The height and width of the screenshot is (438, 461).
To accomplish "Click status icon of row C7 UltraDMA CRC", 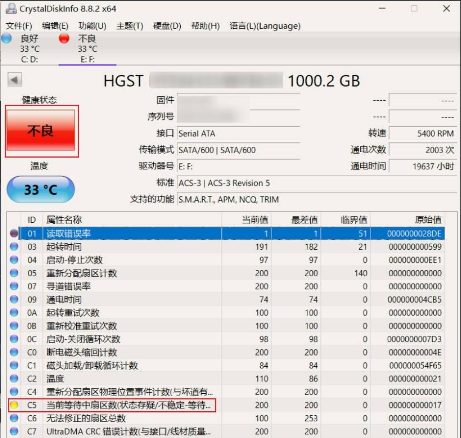I will coord(14,431).
